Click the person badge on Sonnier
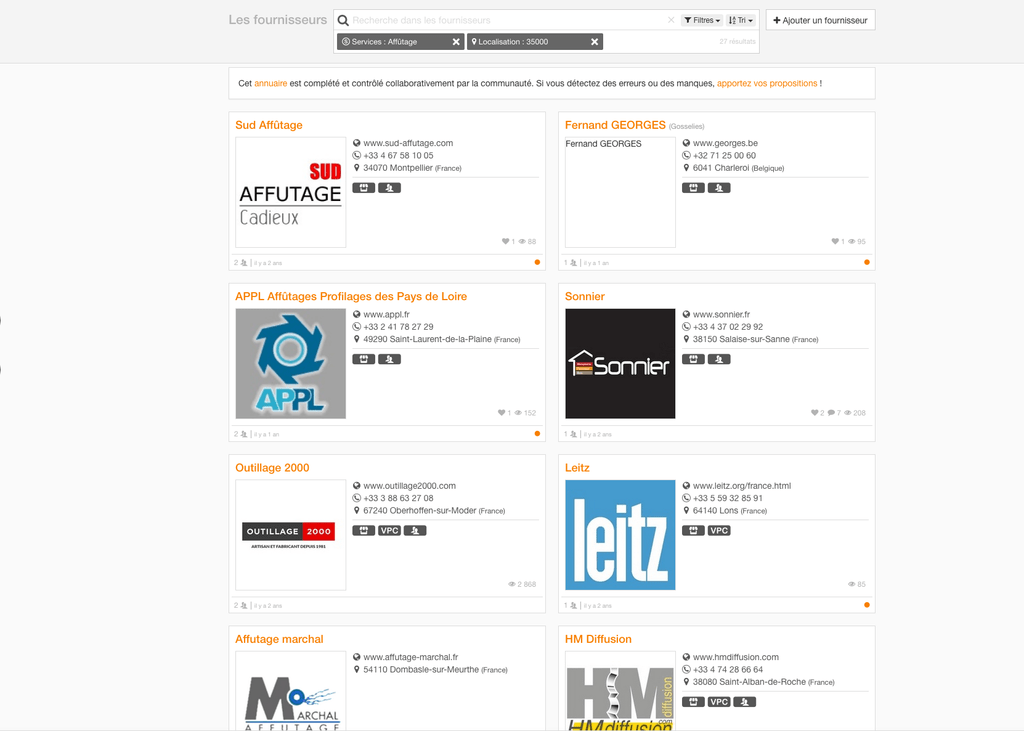The image size is (1024, 731). pos(719,359)
